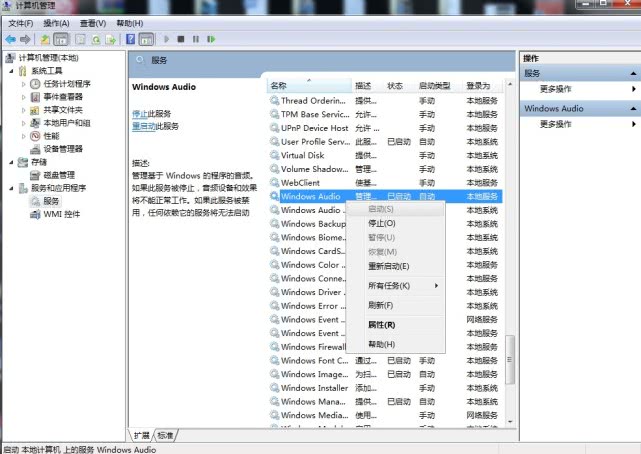Sort by 状态 column header
This screenshot has width=641, height=454.
point(399,86)
